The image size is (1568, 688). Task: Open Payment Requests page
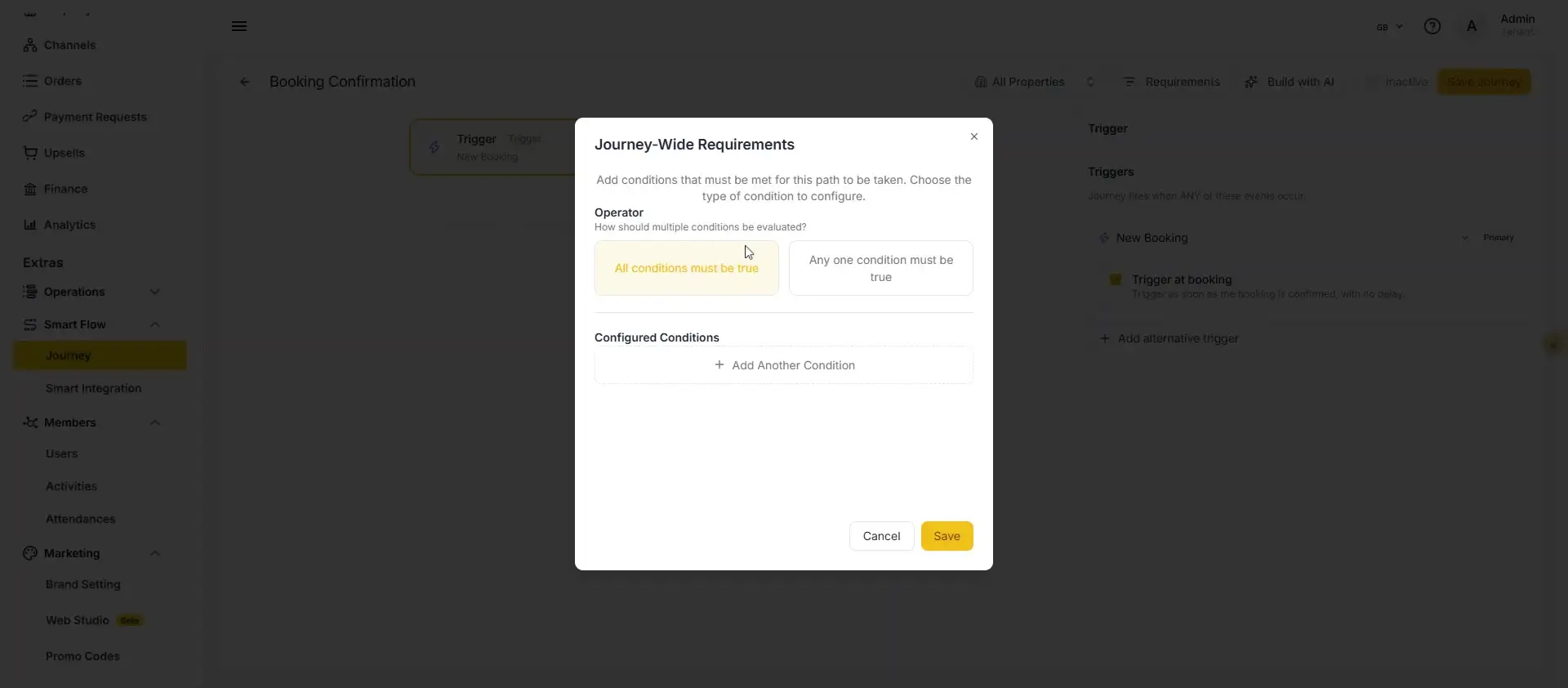[x=95, y=117]
